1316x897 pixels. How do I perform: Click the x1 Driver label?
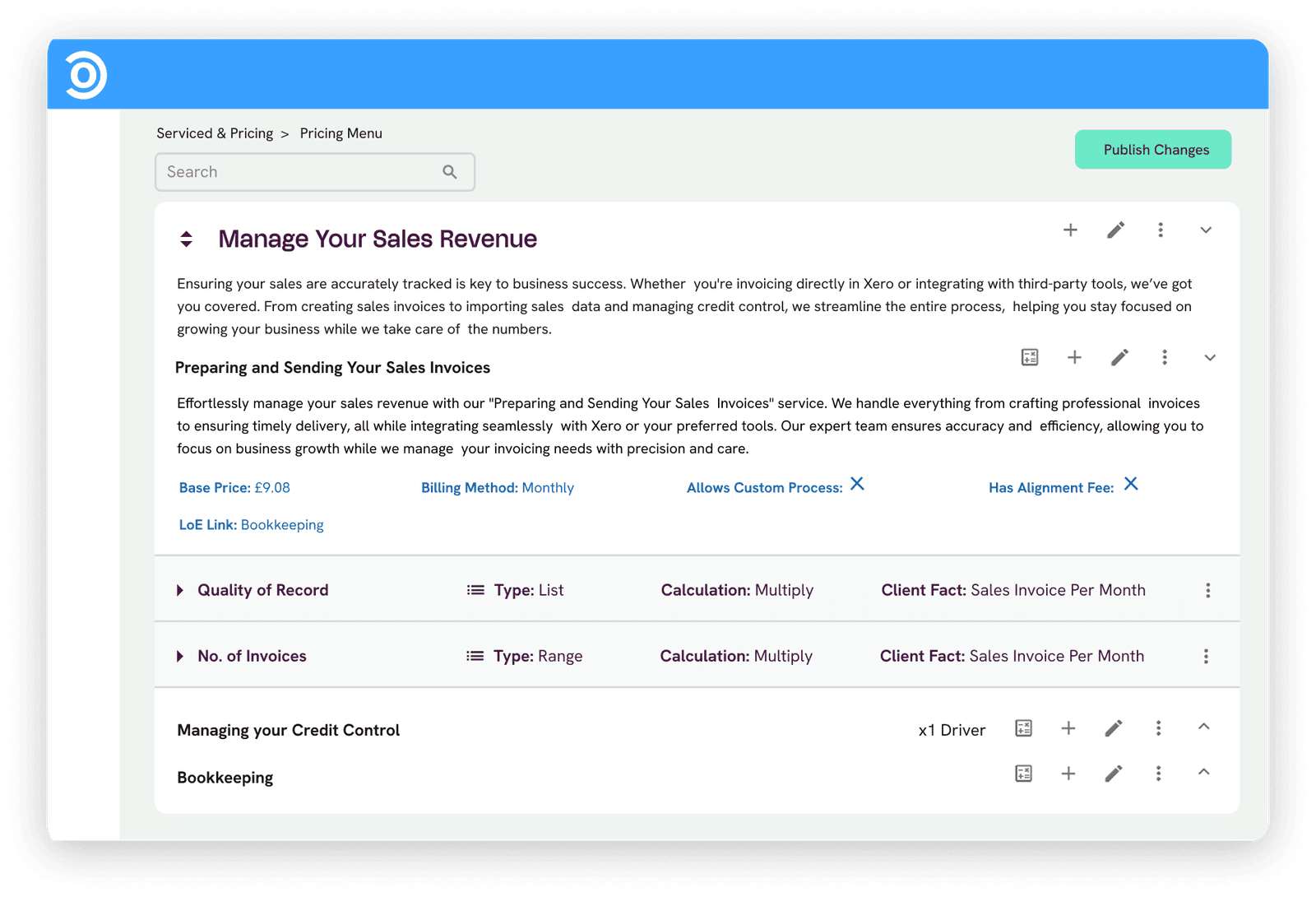coord(952,730)
